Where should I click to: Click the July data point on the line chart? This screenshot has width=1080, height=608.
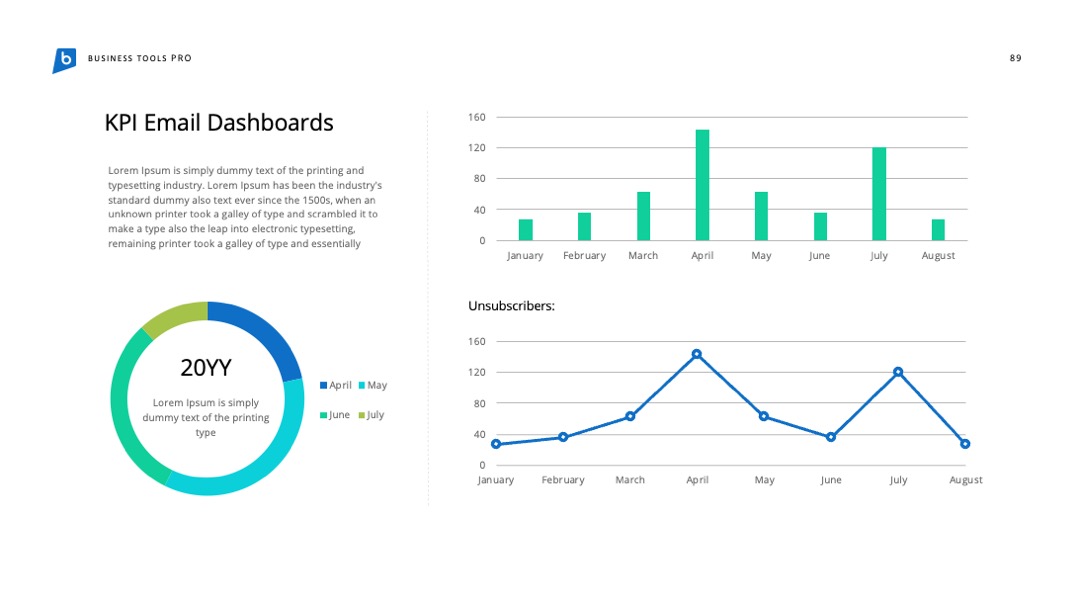(898, 372)
